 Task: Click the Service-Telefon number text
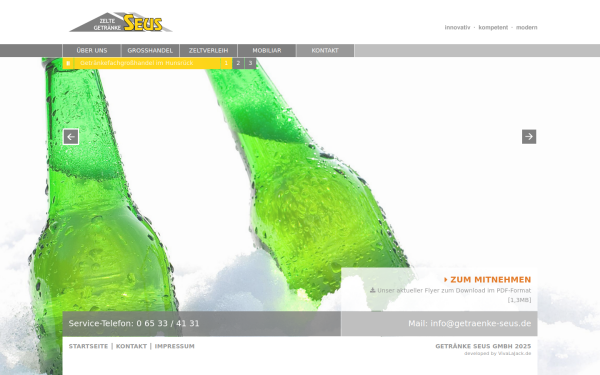tap(134, 323)
